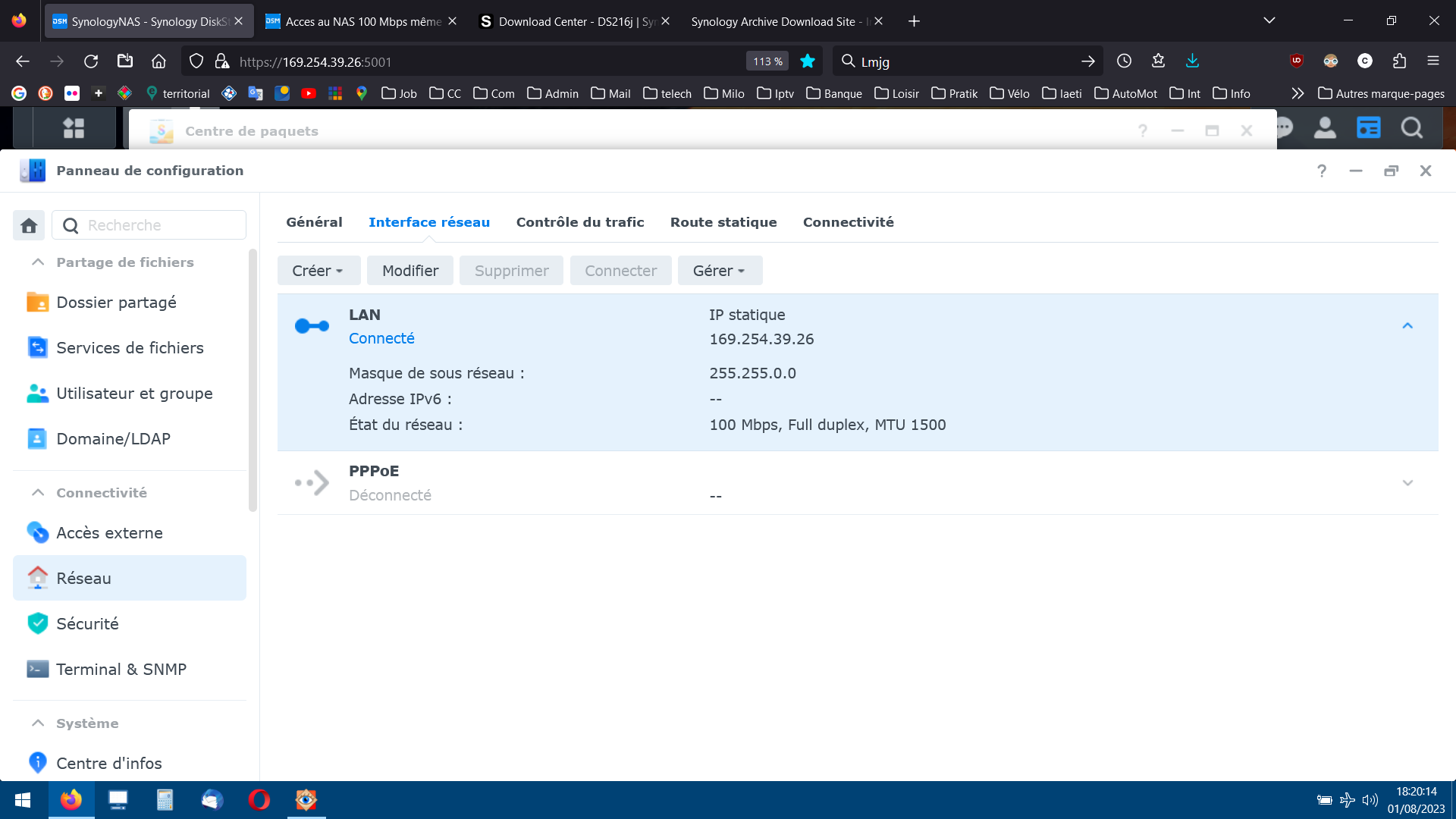Collapse the Partage de fichiers group
The width and height of the screenshot is (1456, 819).
pos(38,262)
